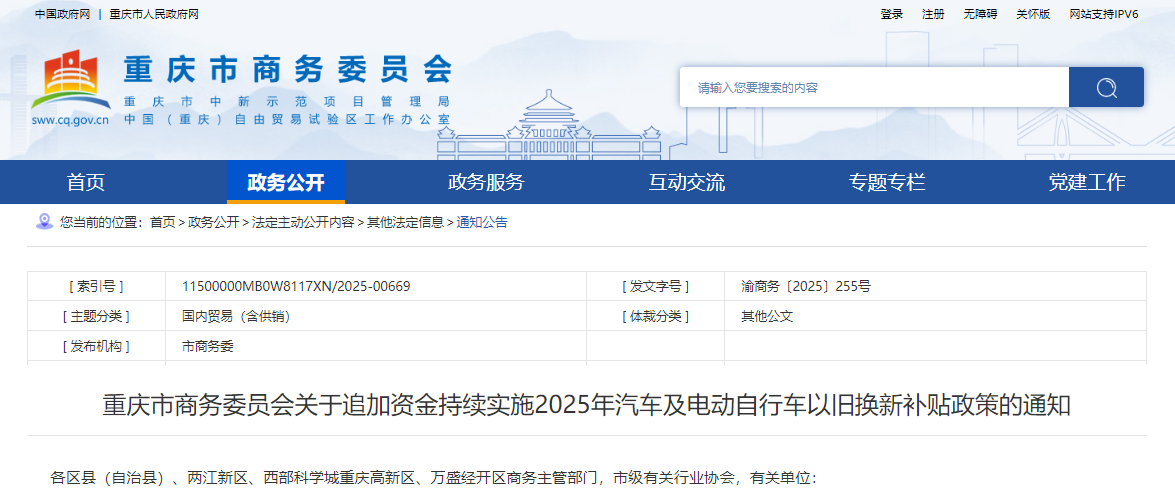Click 首页 in the breadcrumb path
1175x501 pixels.
pyautogui.click(x=162, y=222)
